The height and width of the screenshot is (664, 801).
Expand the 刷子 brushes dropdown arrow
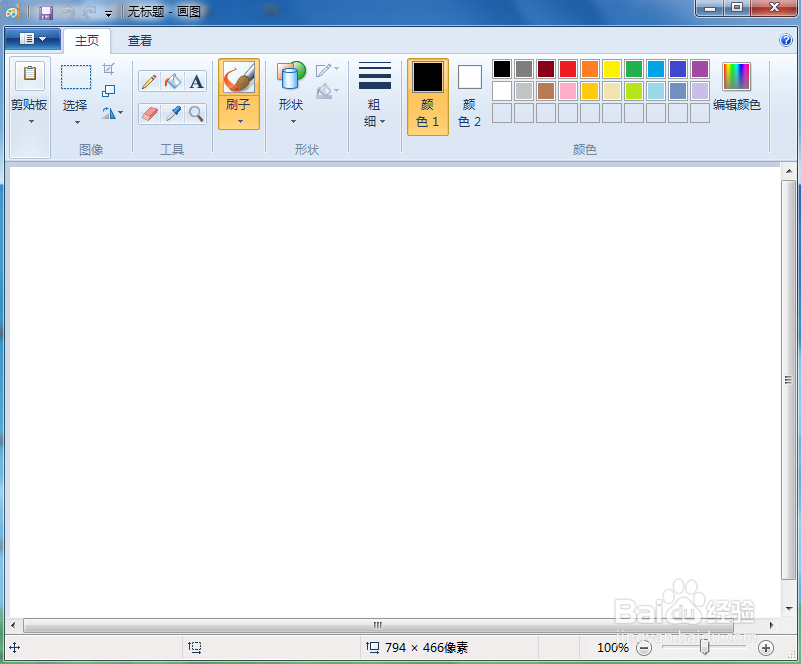point(240,122)
